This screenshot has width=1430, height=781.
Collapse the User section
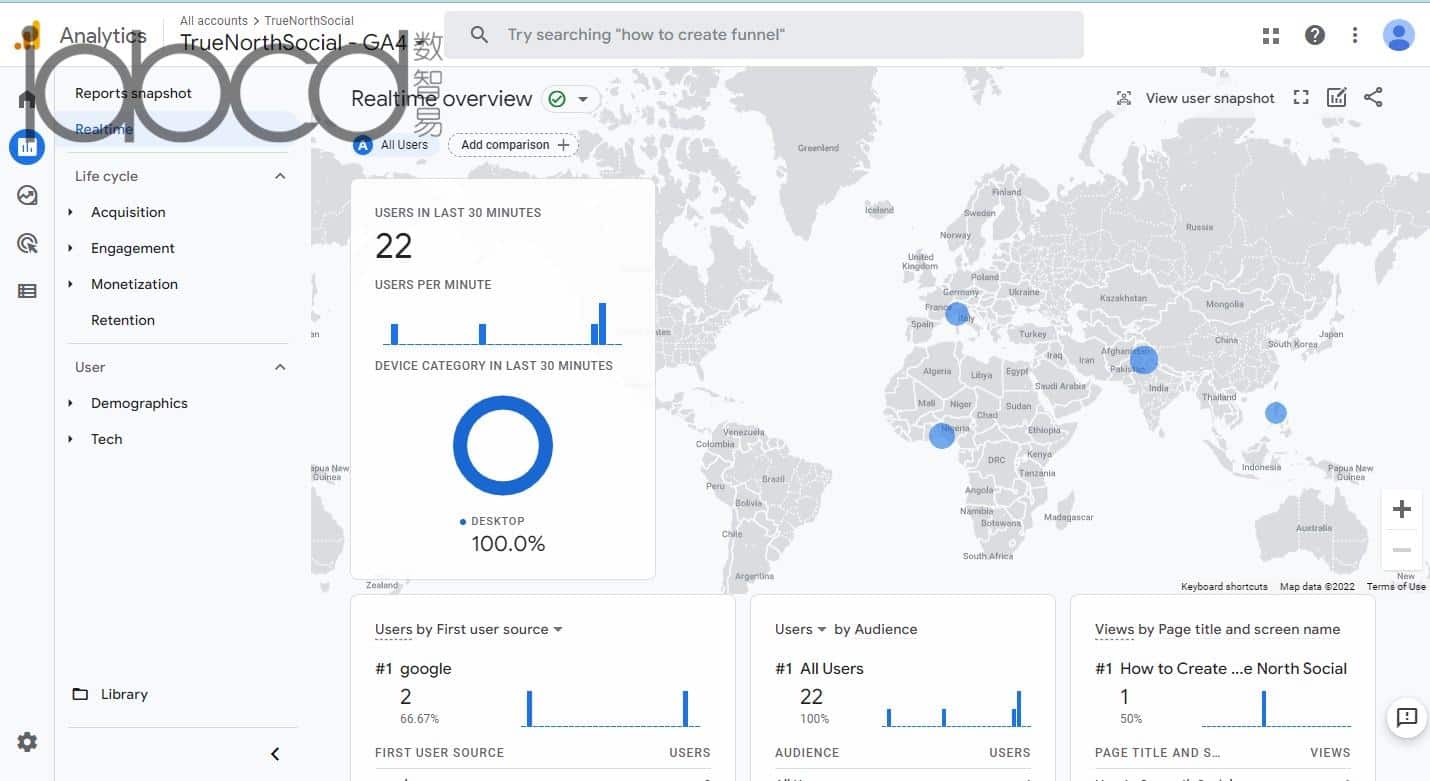pos(280,367)
